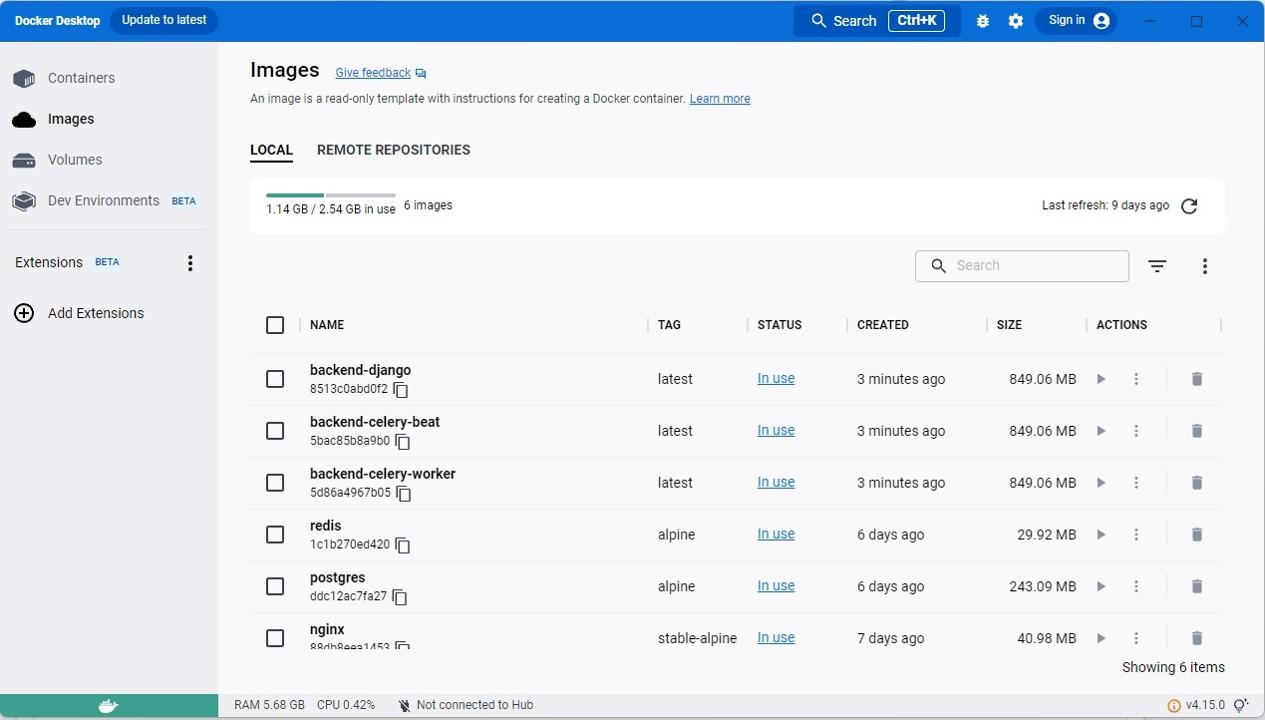Check the redis row checkbox
The image size is (1265, 720).
coord(275,535)
